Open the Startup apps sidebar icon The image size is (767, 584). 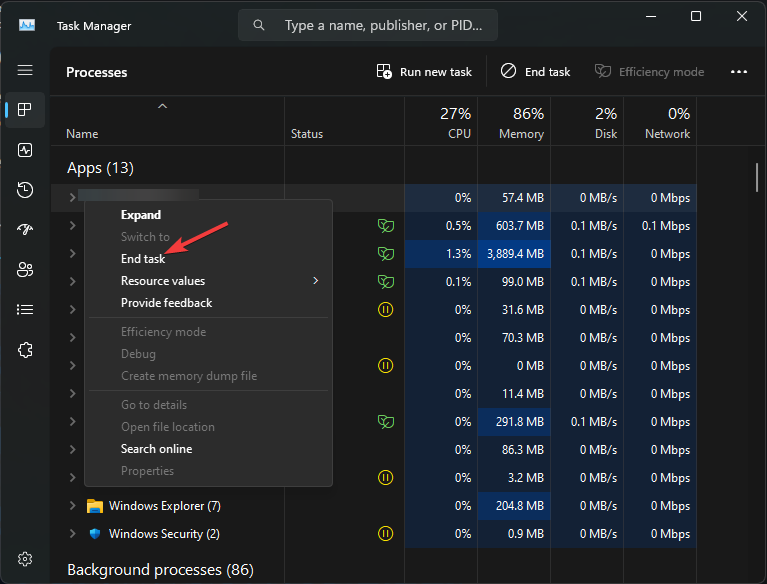[25, 229]
